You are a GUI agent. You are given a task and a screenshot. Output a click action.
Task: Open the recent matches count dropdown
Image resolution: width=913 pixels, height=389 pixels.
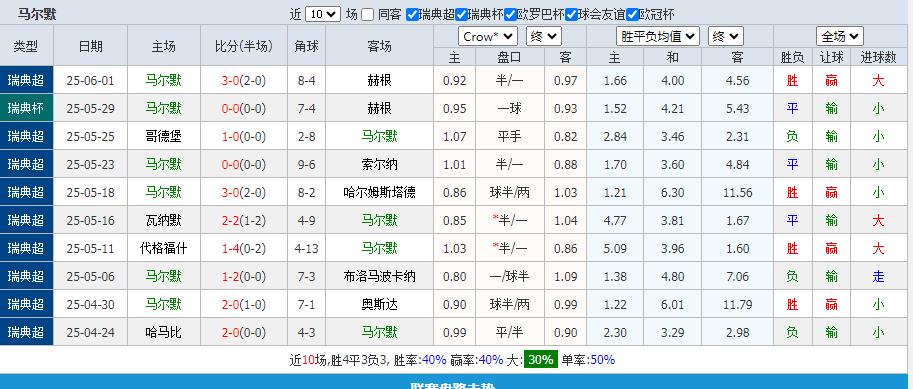tap(323, 15)
